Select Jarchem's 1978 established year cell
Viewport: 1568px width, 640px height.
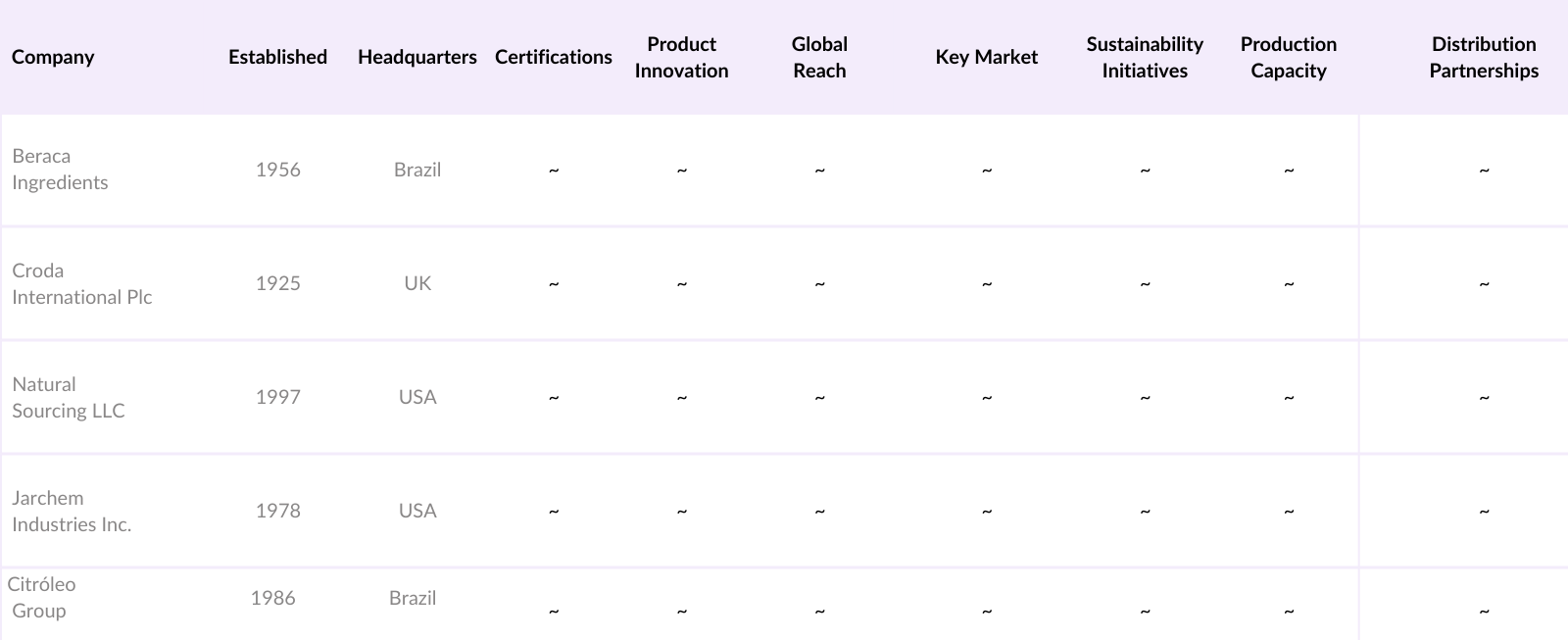coord(277,511)
